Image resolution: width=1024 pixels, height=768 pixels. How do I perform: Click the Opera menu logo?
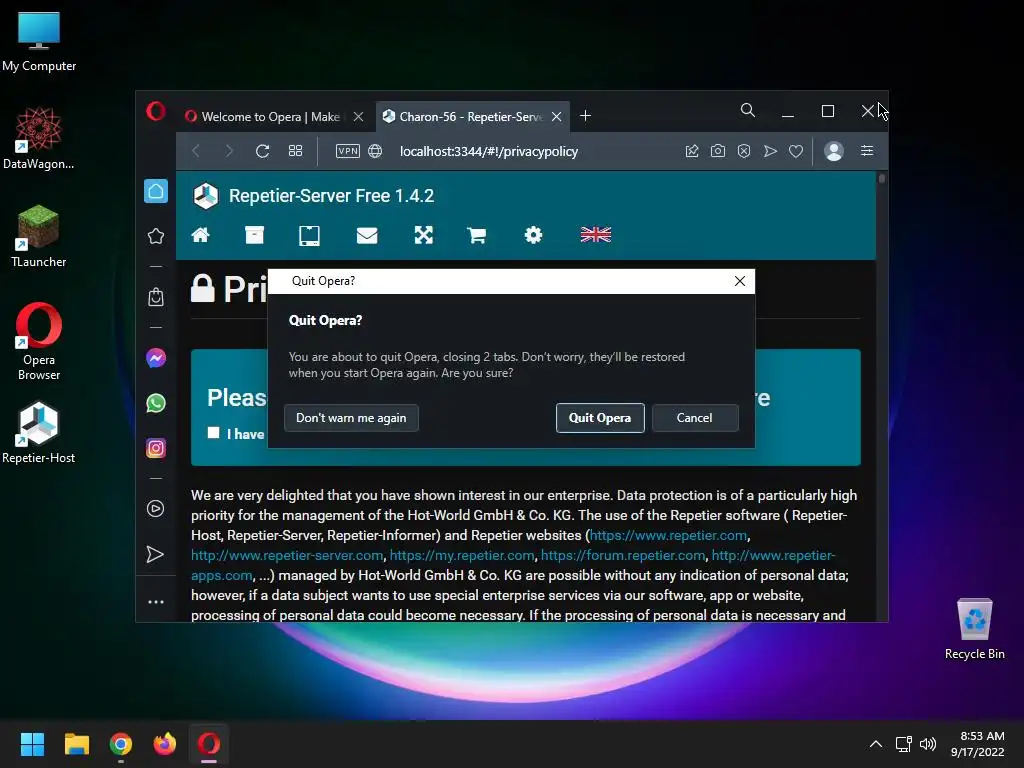pos(155,111)
